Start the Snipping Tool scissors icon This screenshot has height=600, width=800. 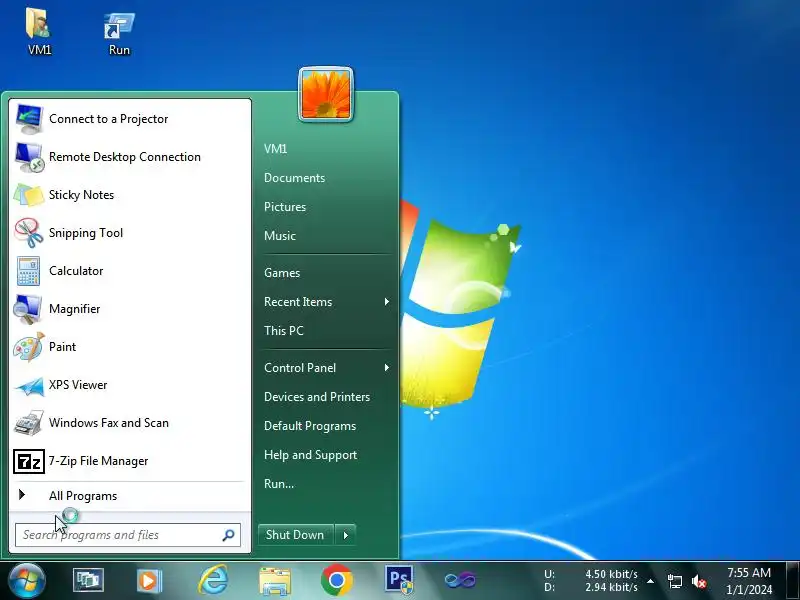coord(29,233)
